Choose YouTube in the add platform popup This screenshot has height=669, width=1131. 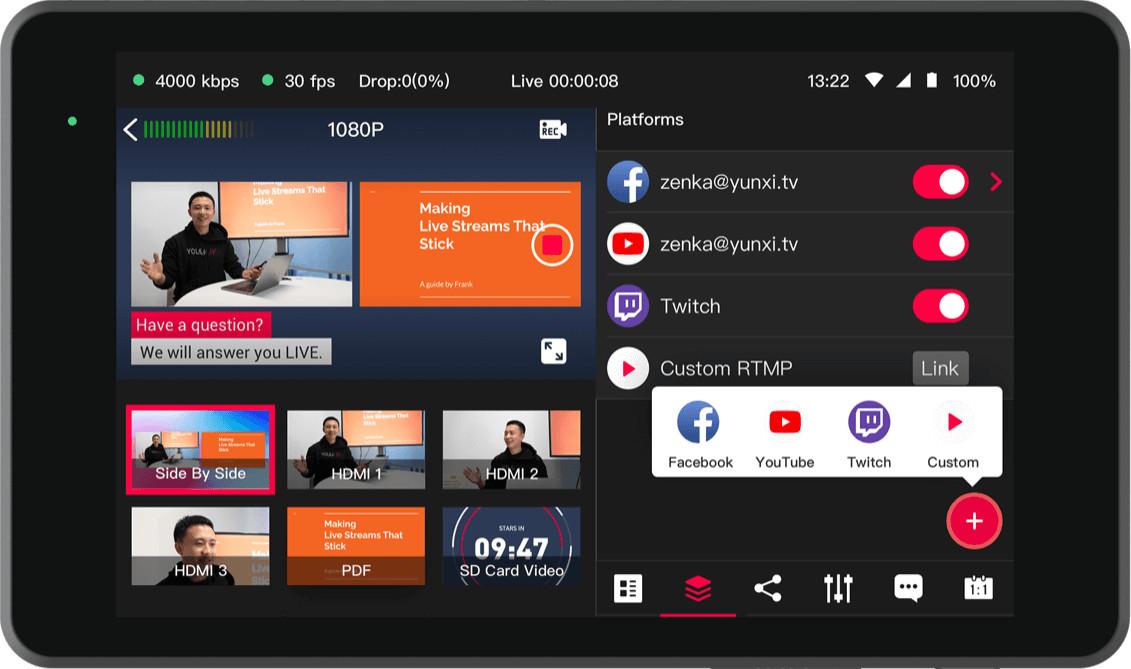(x=785, y=435)
